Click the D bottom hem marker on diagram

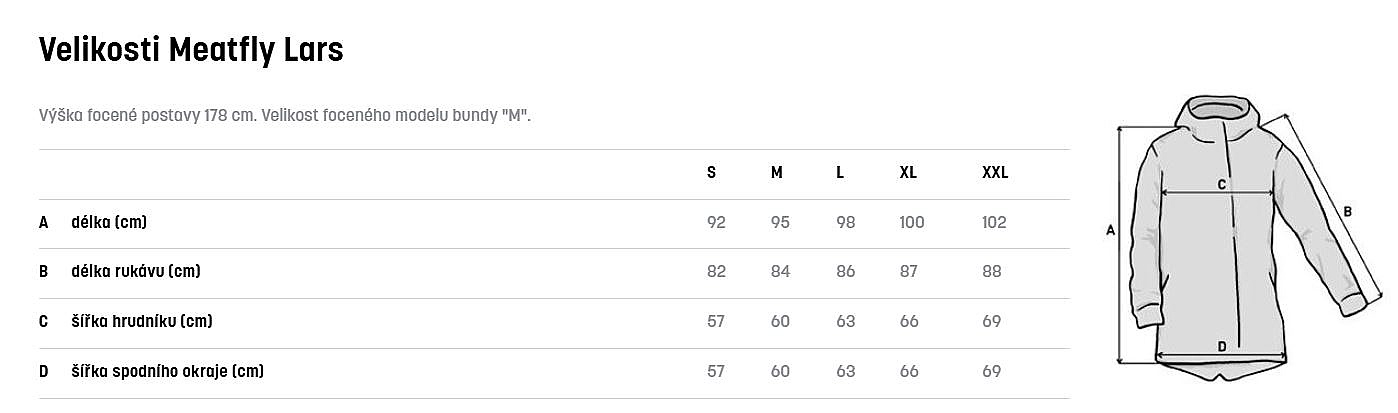point(1221,347)
